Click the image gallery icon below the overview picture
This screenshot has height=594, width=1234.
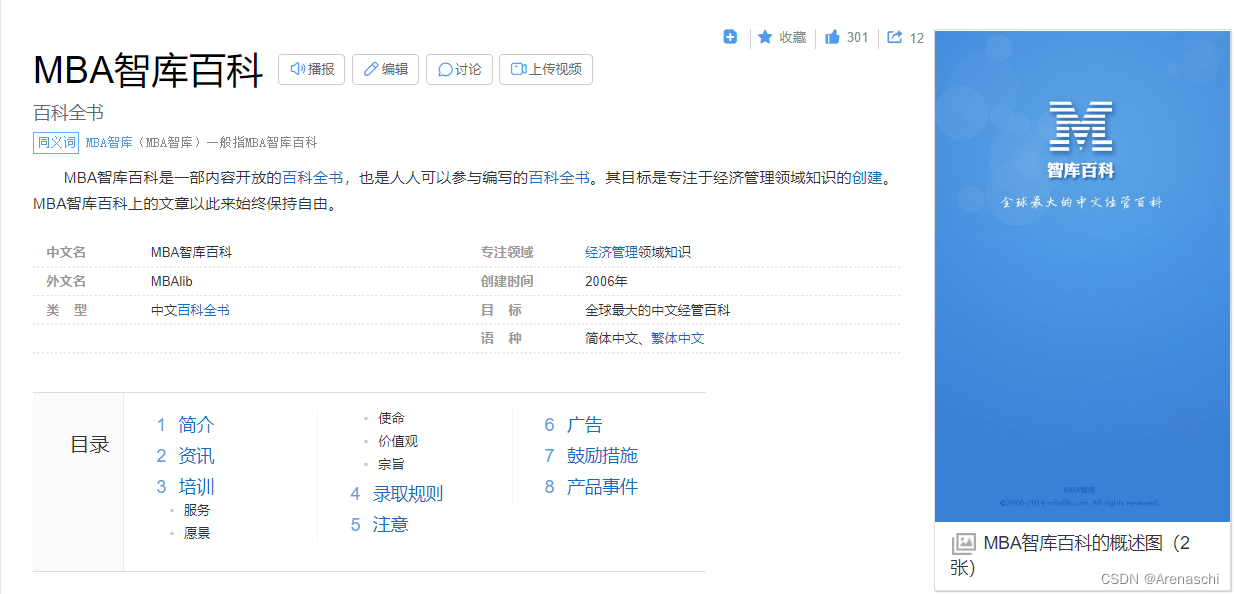963,543
